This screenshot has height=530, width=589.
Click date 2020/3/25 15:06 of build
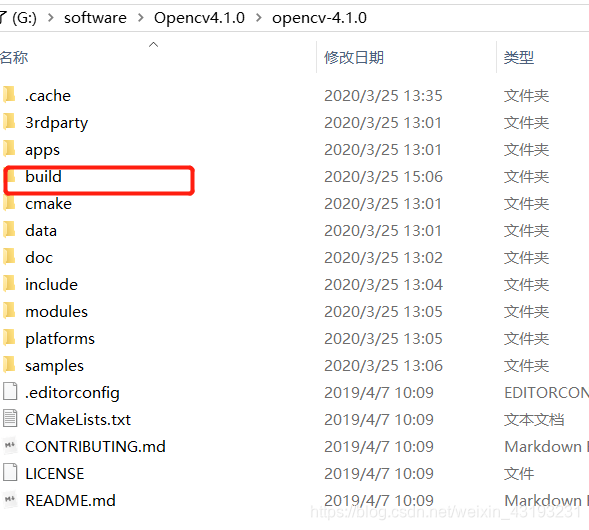[384, 177]
